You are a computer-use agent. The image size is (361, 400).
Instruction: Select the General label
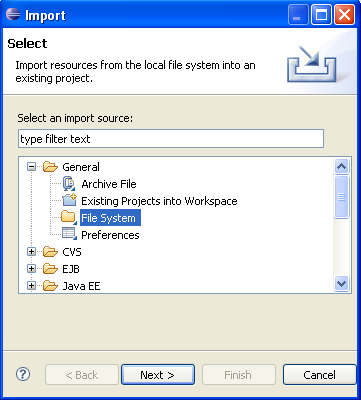point(81,167)
